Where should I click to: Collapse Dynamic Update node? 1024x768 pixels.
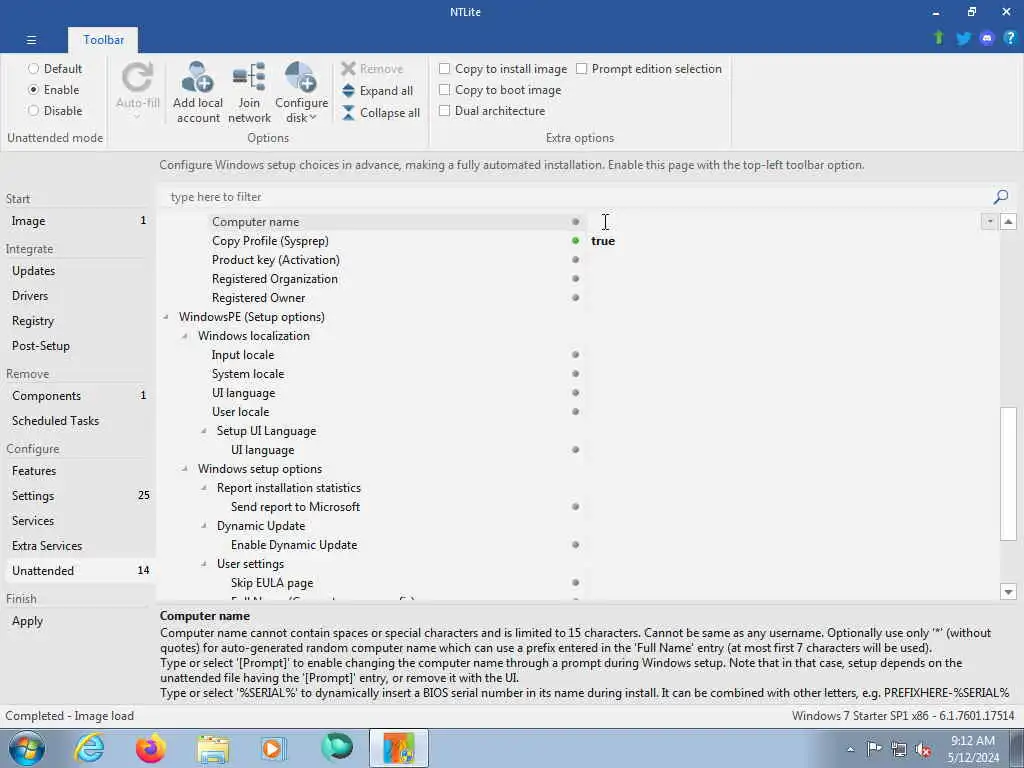pos(204,526)
